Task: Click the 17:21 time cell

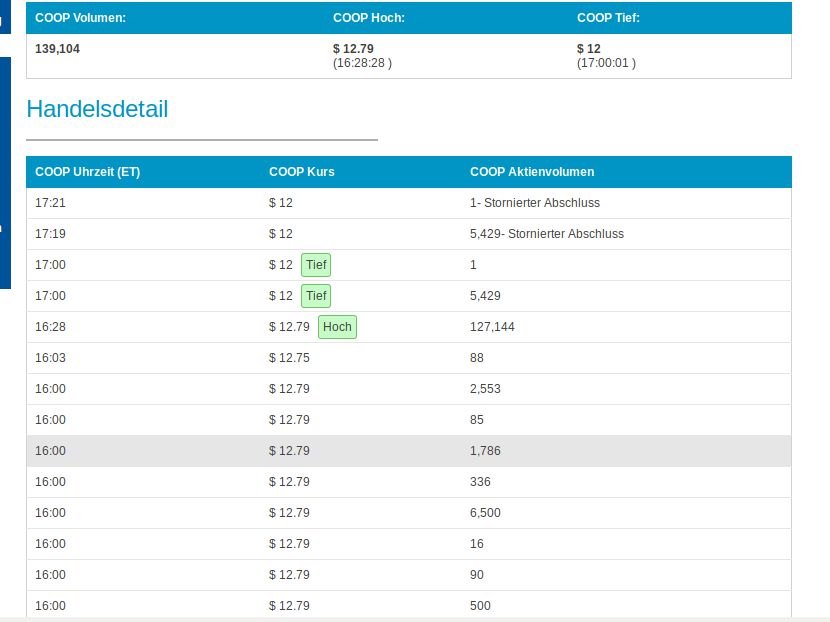Action: click(x=50, y=203)
